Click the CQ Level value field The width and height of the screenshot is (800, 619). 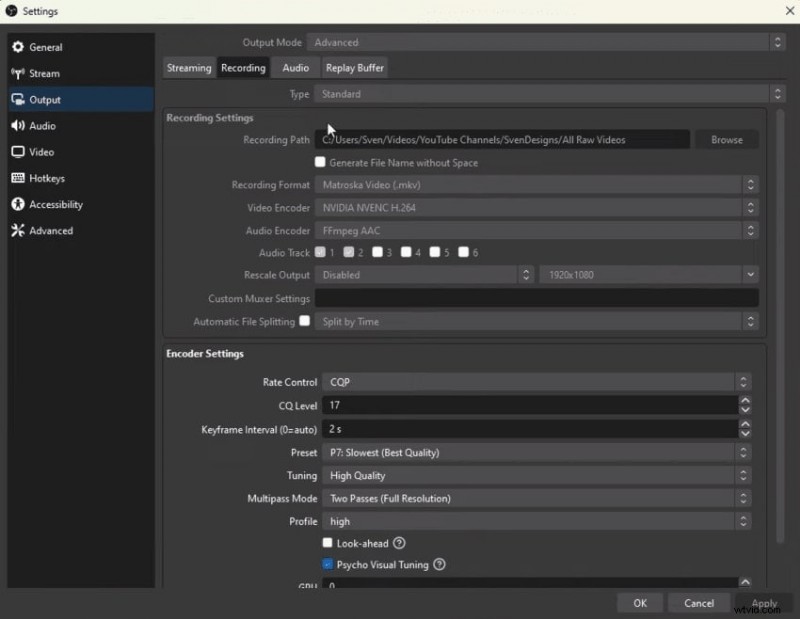tap(530, 405)
